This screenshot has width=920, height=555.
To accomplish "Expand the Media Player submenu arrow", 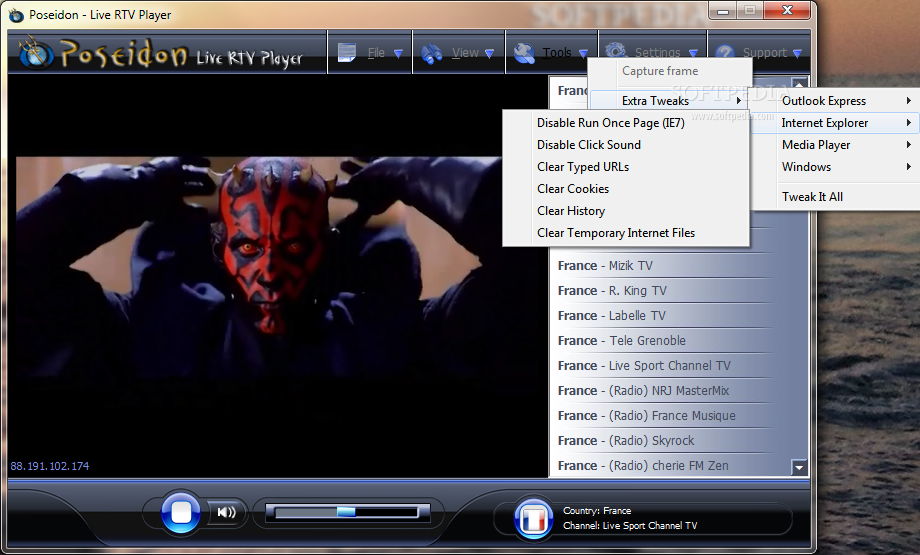I will (x=908, y=145).
